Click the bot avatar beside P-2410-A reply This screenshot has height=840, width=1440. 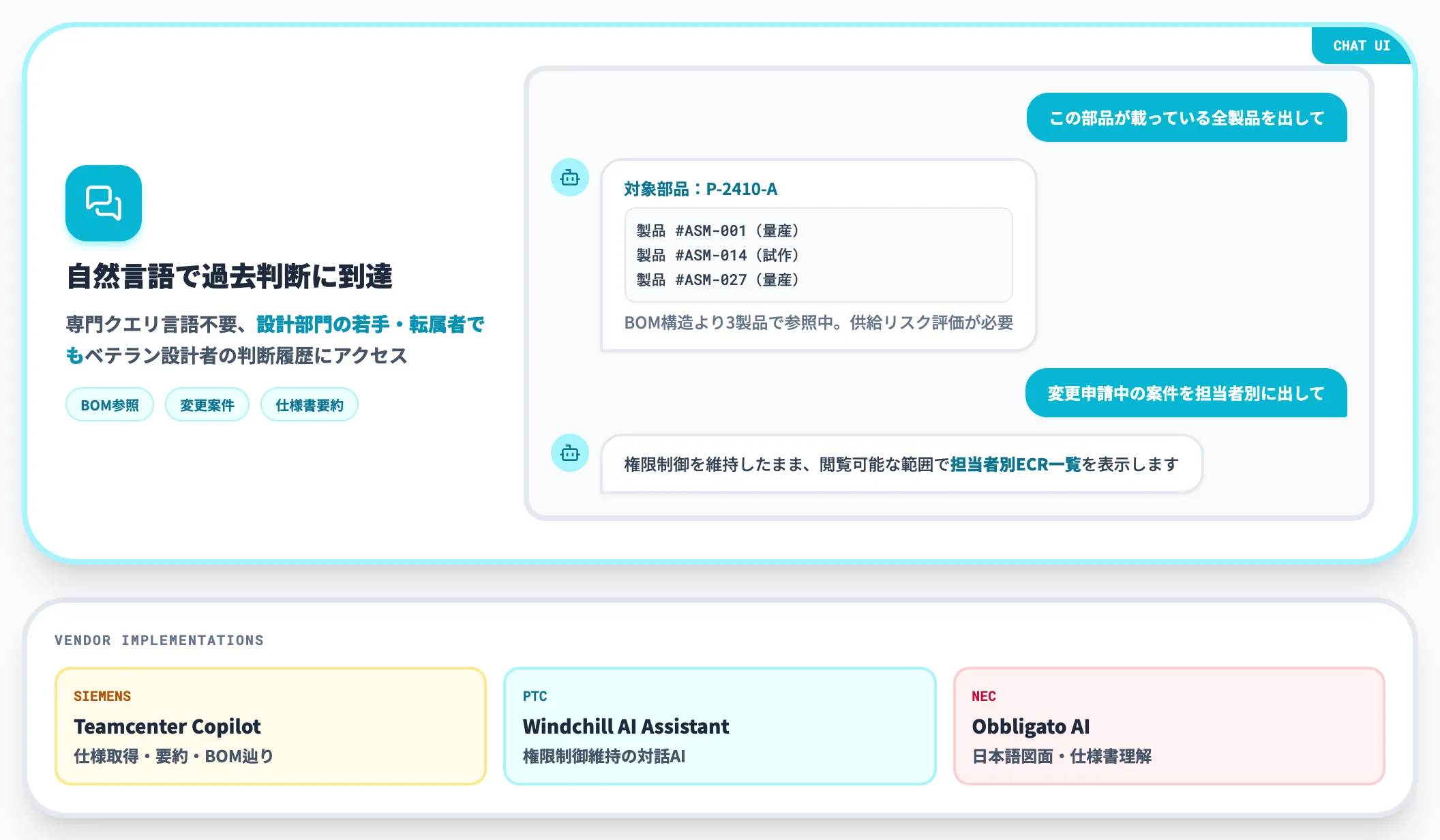(570, 177)
